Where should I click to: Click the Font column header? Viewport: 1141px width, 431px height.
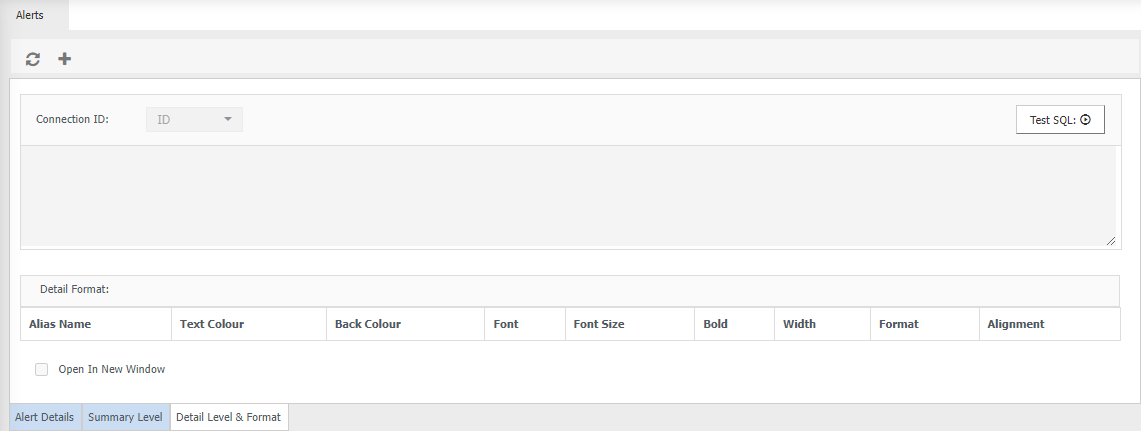pyautogui.click(x=506, y=324)
